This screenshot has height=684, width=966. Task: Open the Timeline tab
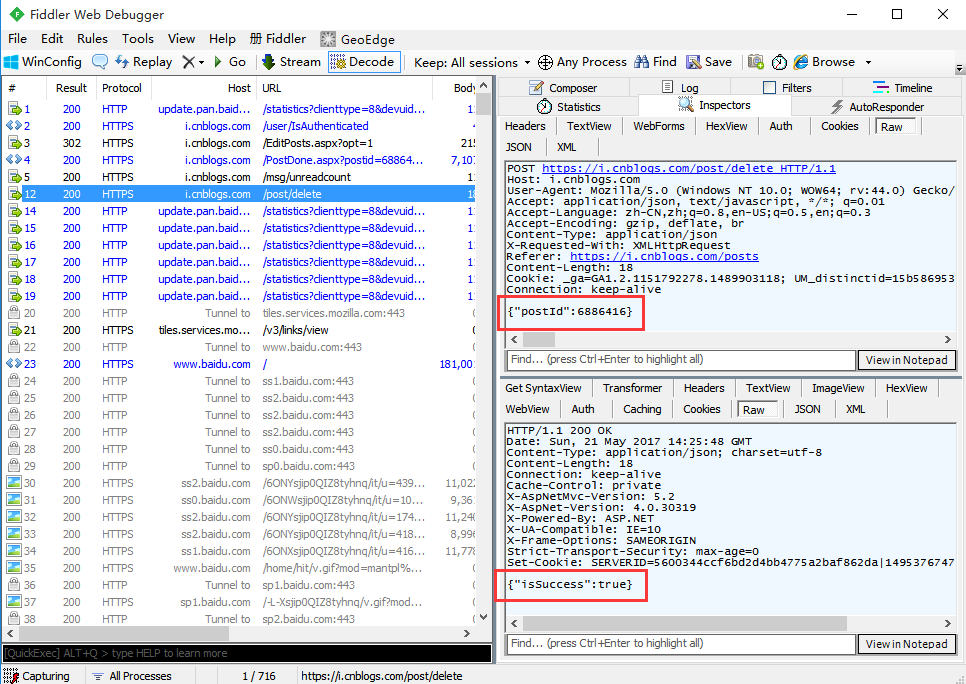point(902,88)
